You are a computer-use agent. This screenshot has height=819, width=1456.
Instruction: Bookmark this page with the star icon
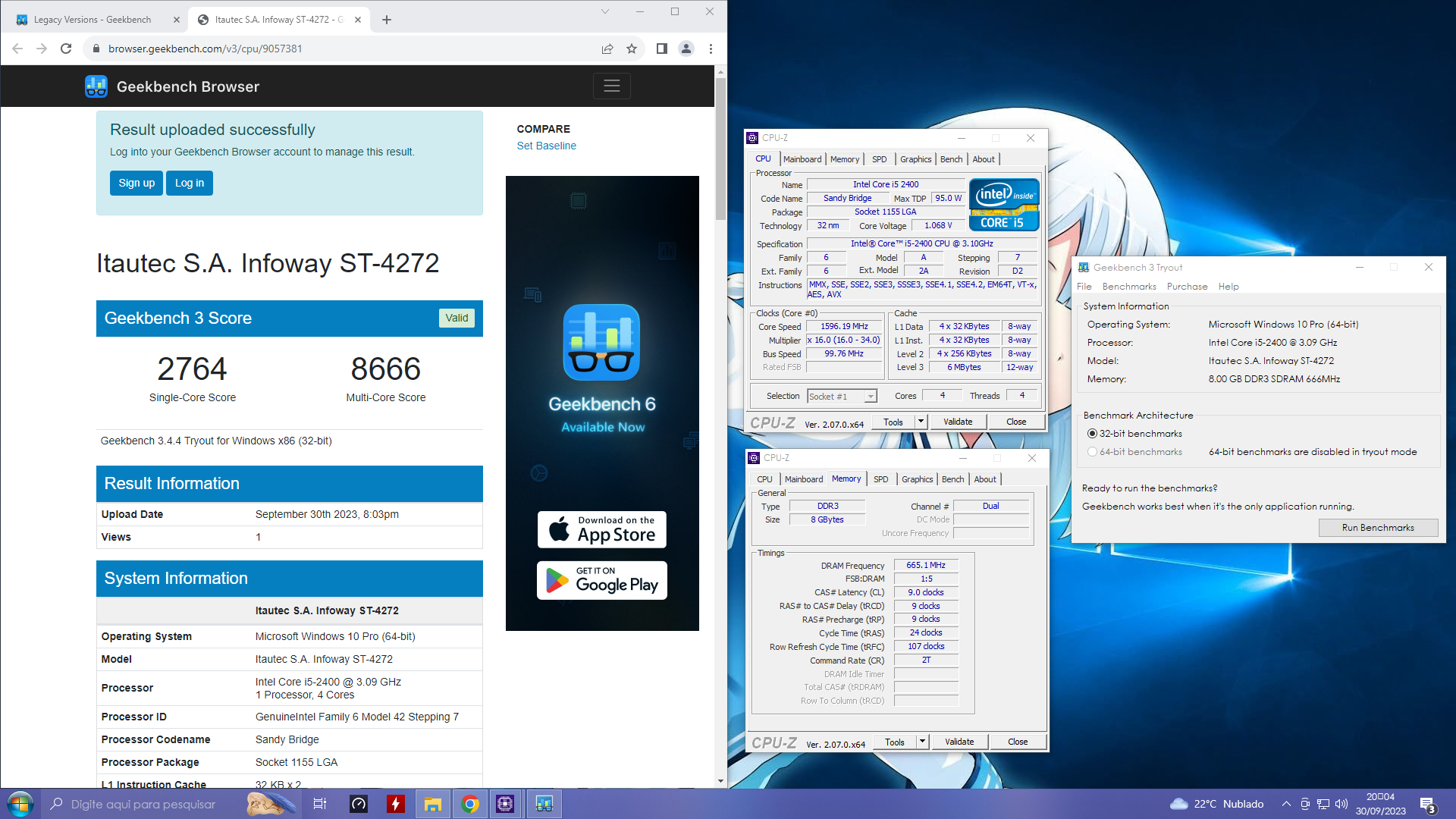click(x=632, y=49)
